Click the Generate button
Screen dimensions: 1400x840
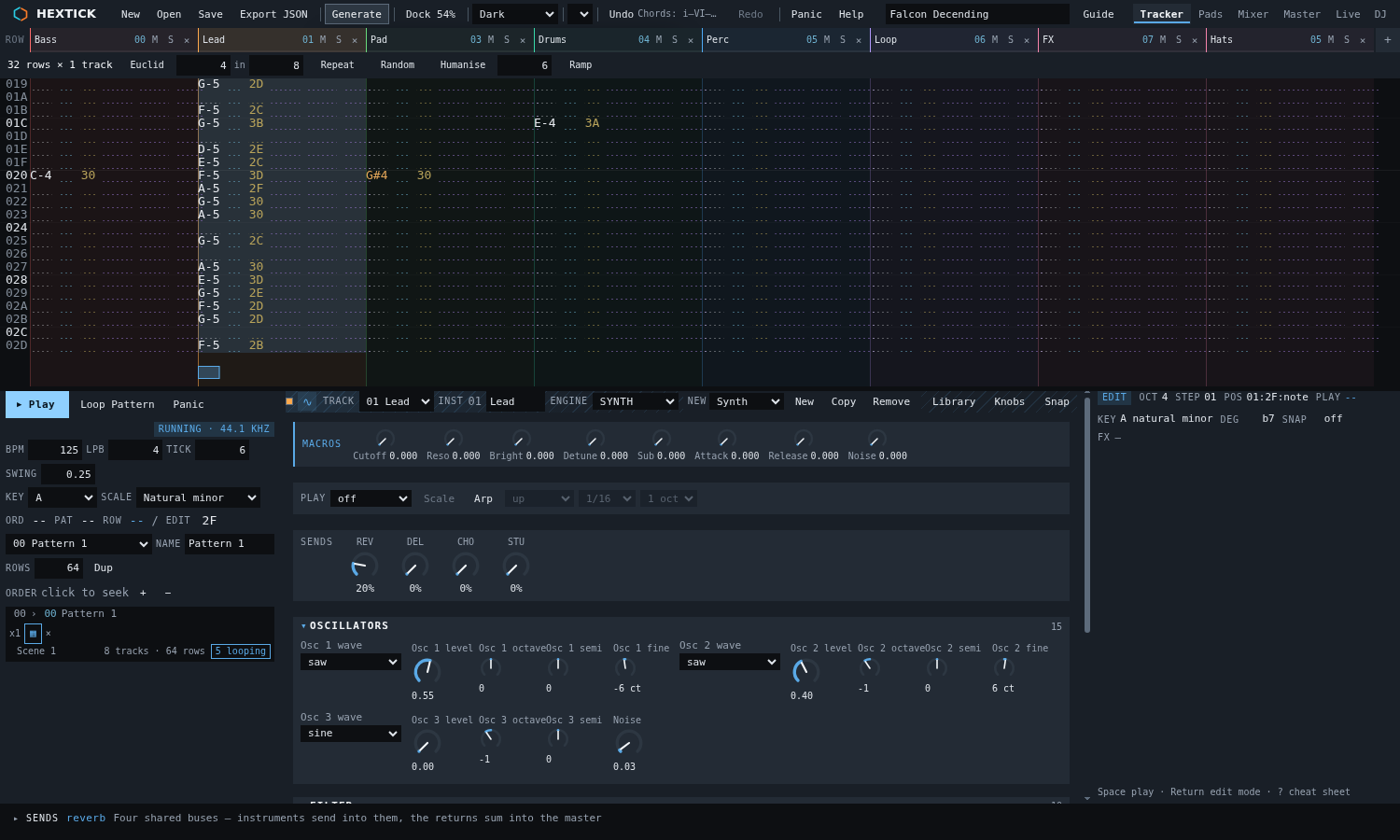(357, 14)
